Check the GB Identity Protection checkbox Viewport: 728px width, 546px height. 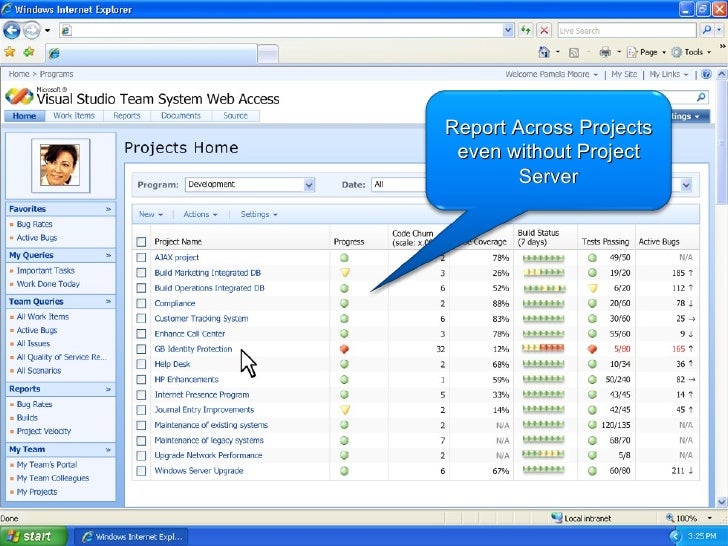pos(141,349)
